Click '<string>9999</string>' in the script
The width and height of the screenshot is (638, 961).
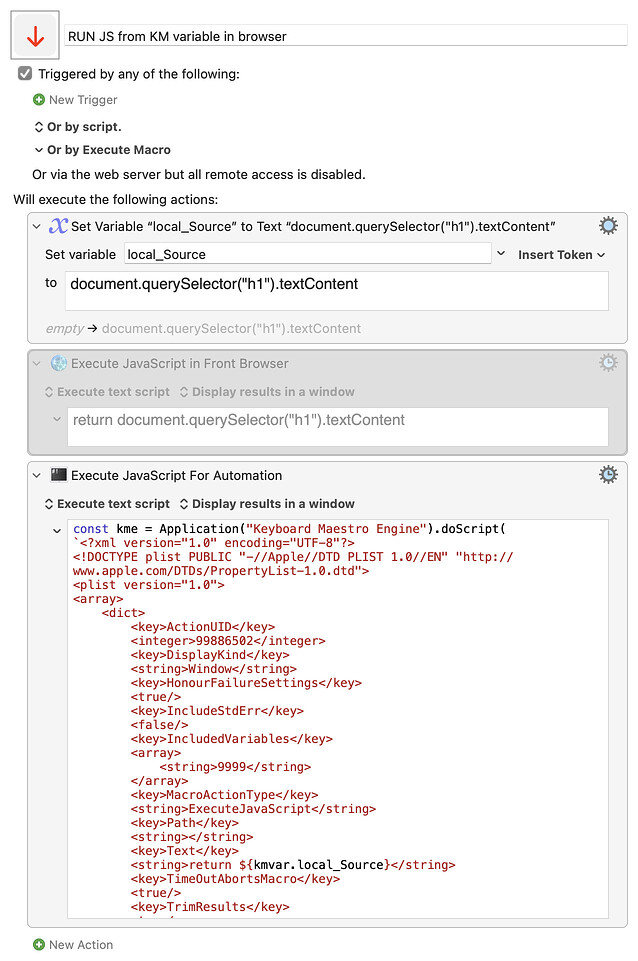coord(235,767)
